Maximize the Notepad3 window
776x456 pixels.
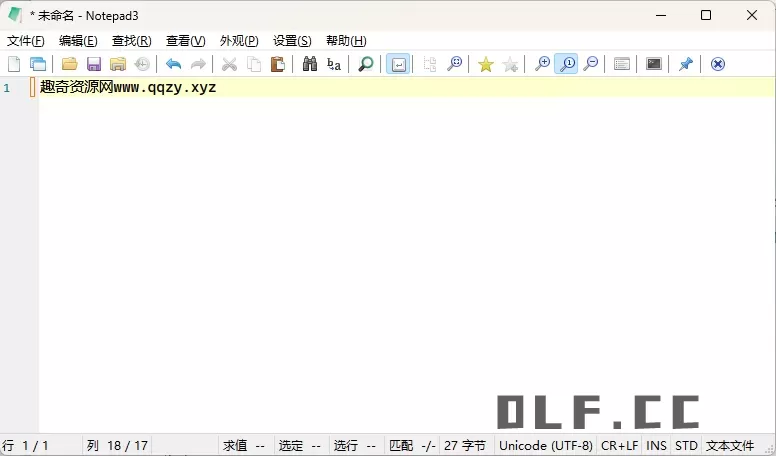click(x=706, y=15)
